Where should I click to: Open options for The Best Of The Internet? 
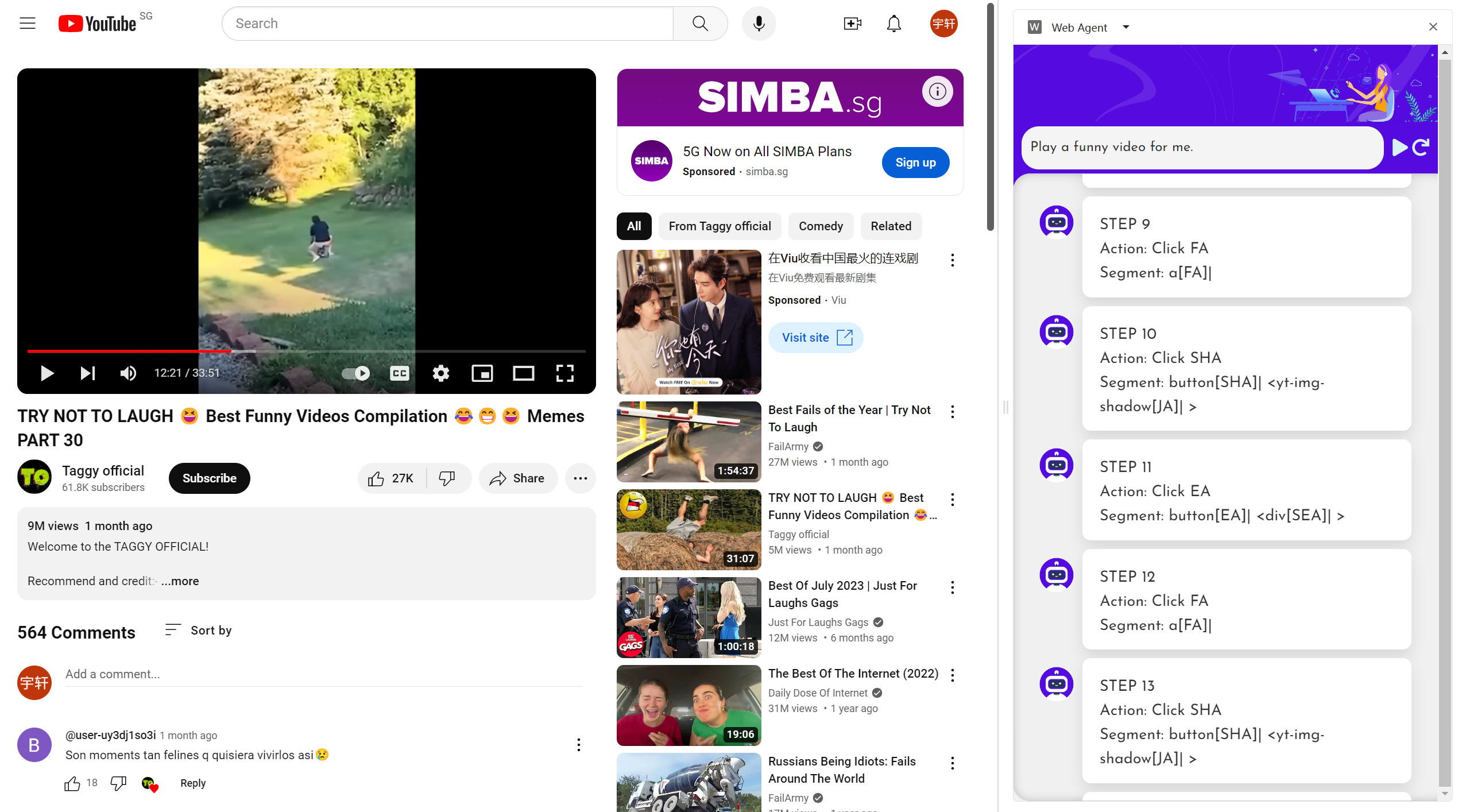click(953, 675)
